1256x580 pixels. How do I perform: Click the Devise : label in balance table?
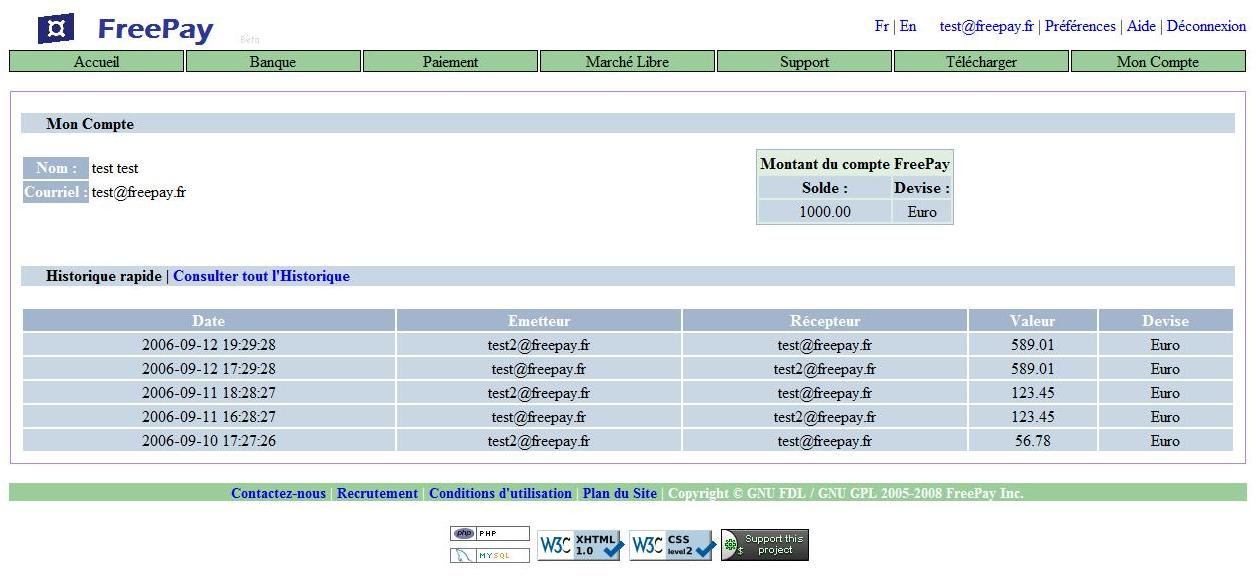pyautogui.click(x=922, y=188)
